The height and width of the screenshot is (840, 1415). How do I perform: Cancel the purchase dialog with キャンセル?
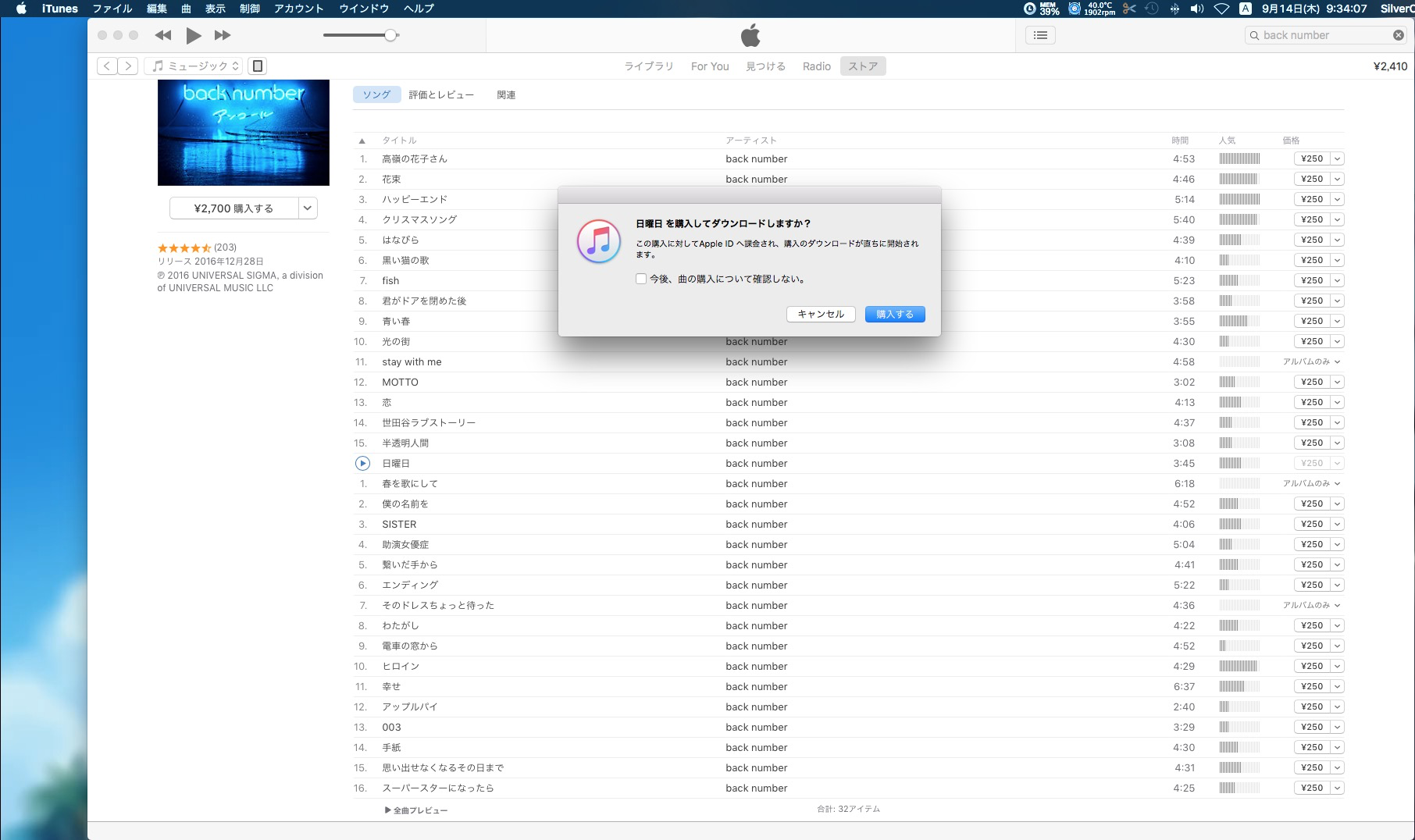821,314
